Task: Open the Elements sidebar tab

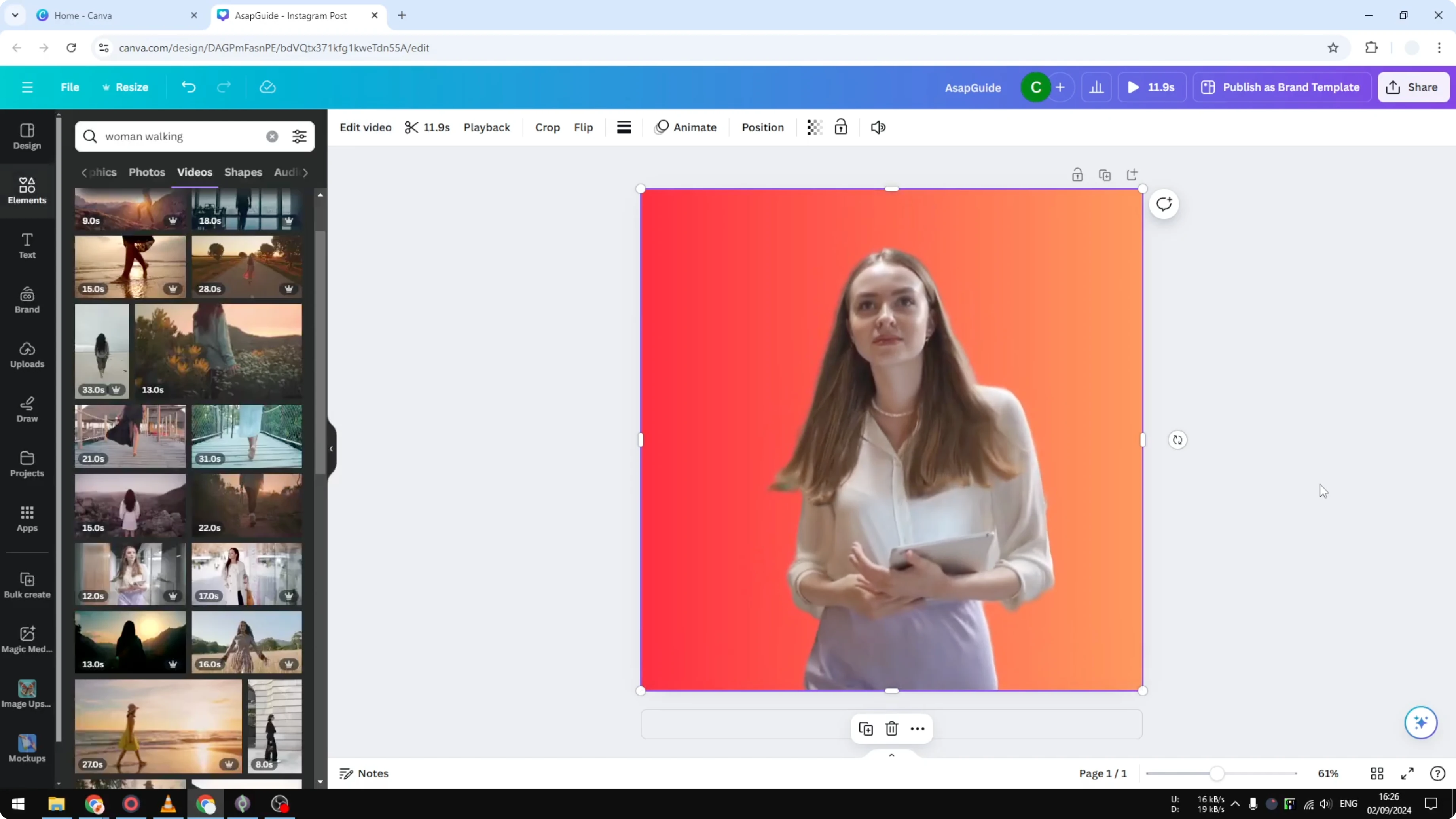Action: coord(27,191)
